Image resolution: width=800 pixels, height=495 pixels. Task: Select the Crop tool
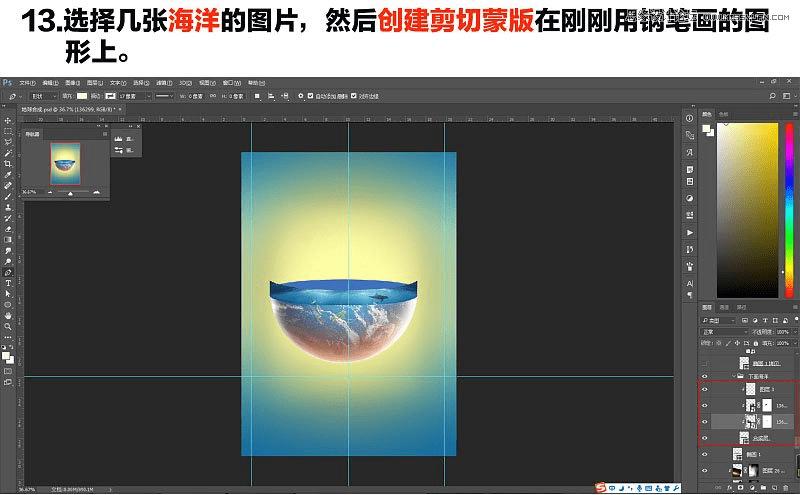(x=8, y=164)
